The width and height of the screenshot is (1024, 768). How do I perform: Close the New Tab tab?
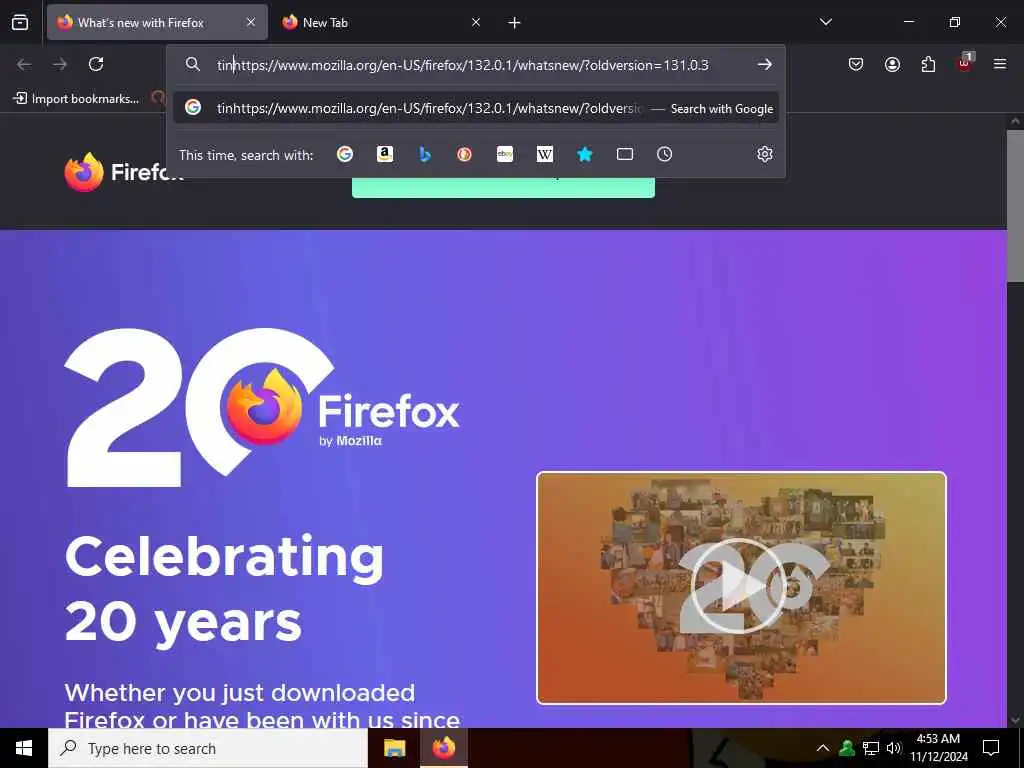pyautogui.click(x=476, y=22)
